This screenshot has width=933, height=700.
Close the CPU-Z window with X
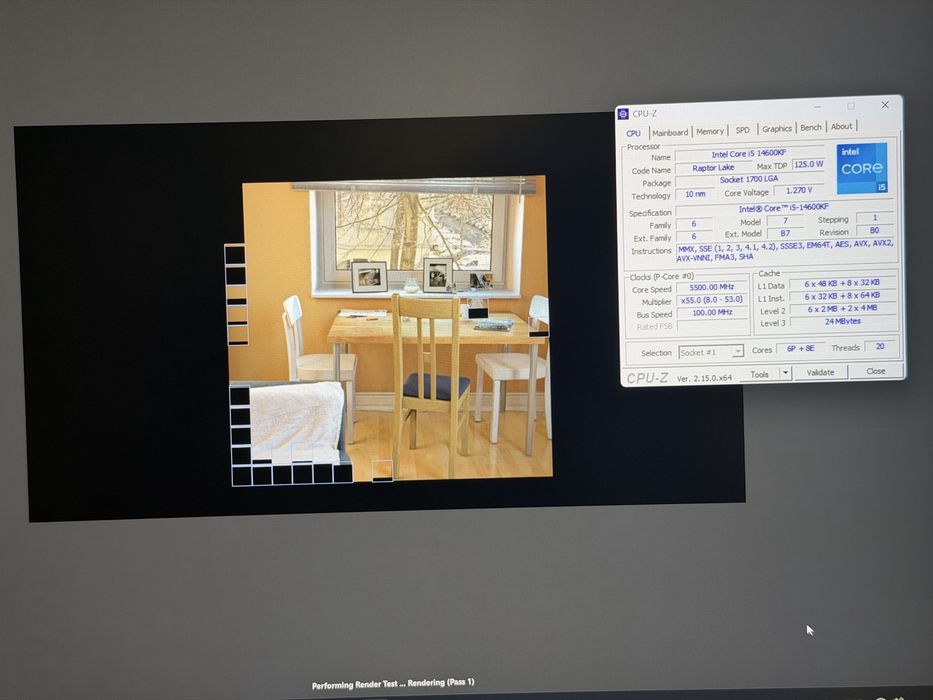885,105
